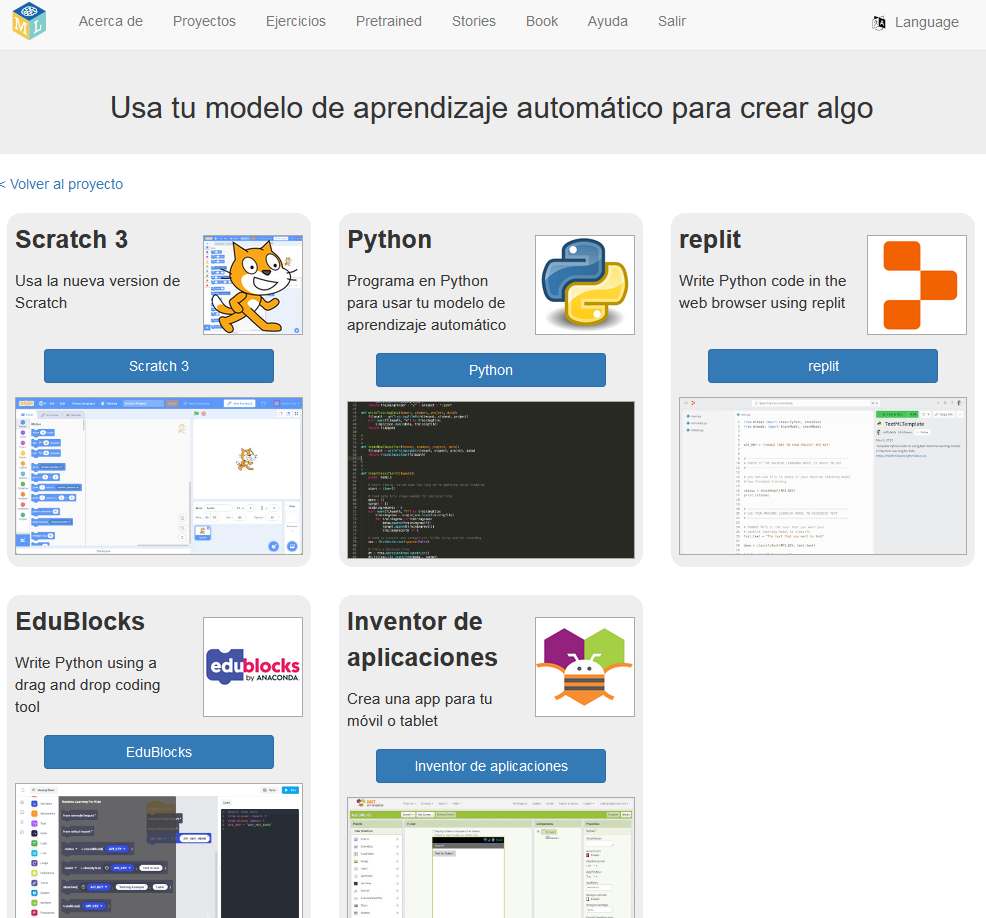Open the Language selector
986x918 pixels.
coord(916,23)
